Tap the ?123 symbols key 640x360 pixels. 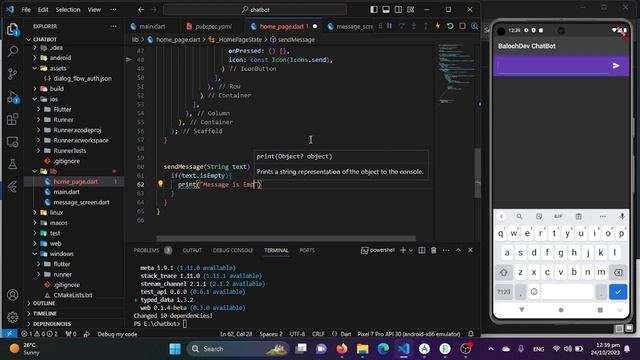(504, 292)
